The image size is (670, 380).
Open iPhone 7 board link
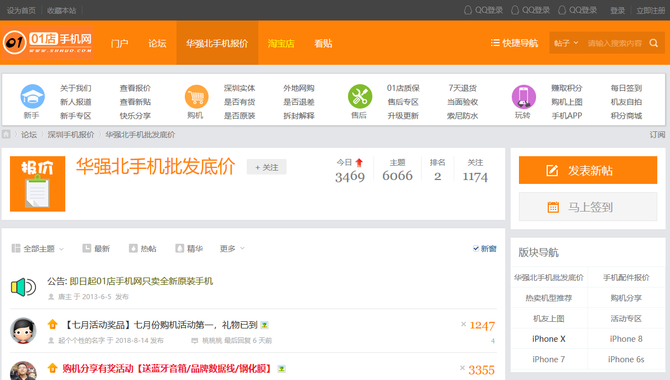549,359
